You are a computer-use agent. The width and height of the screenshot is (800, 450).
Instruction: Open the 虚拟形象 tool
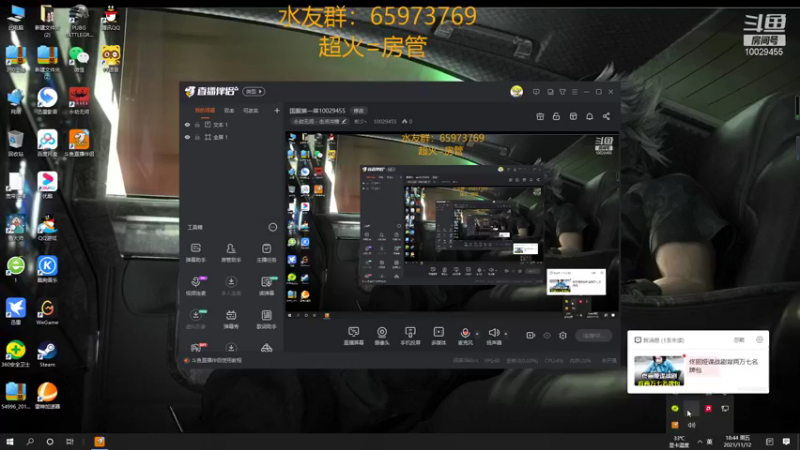click(195, 319)
